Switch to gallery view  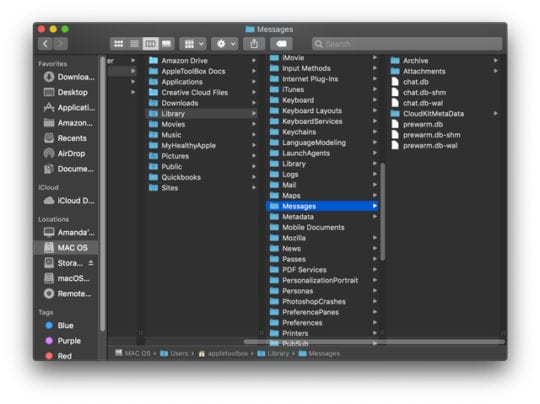(x=166, y=44)
